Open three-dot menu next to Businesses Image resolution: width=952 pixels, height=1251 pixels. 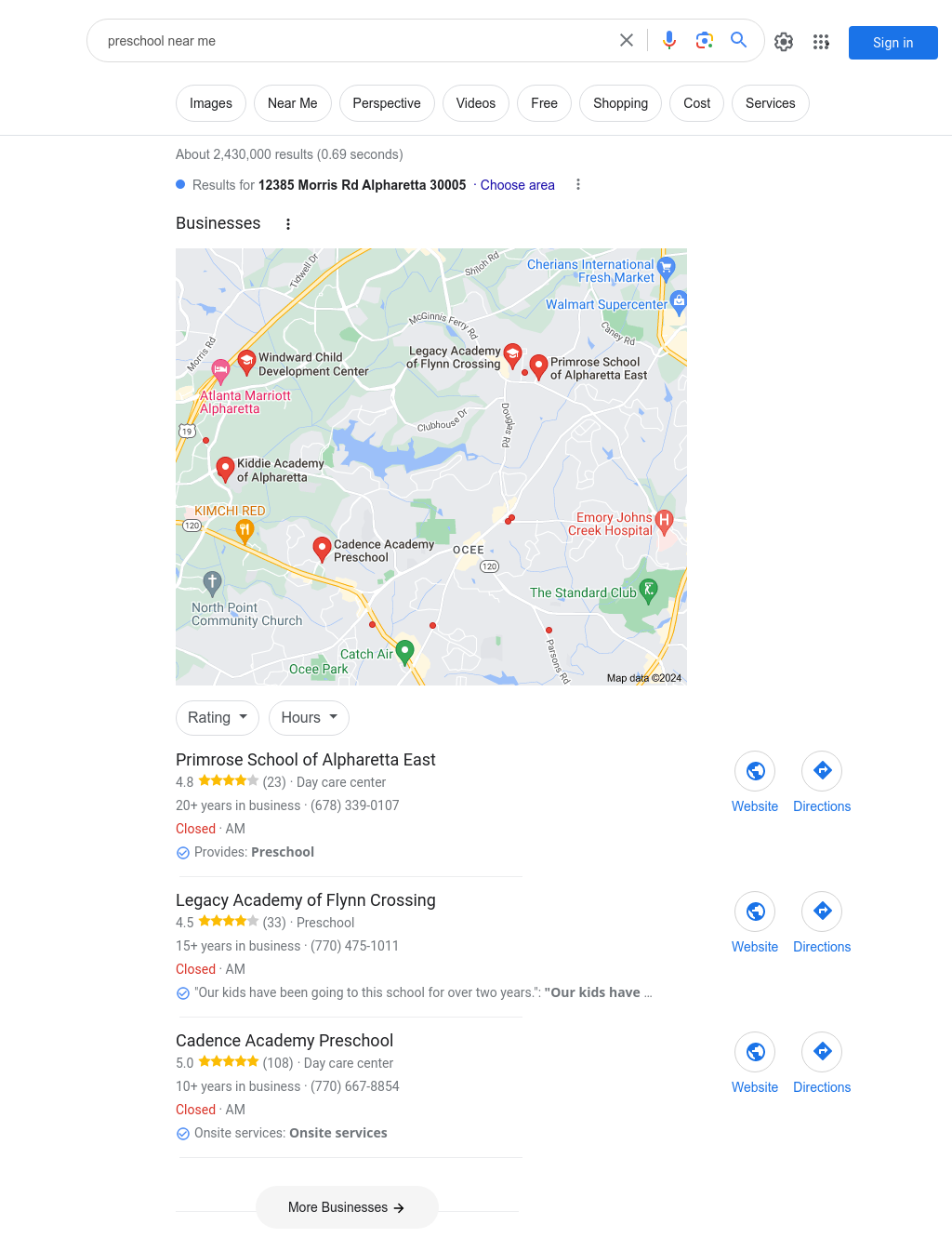(288, 224)
